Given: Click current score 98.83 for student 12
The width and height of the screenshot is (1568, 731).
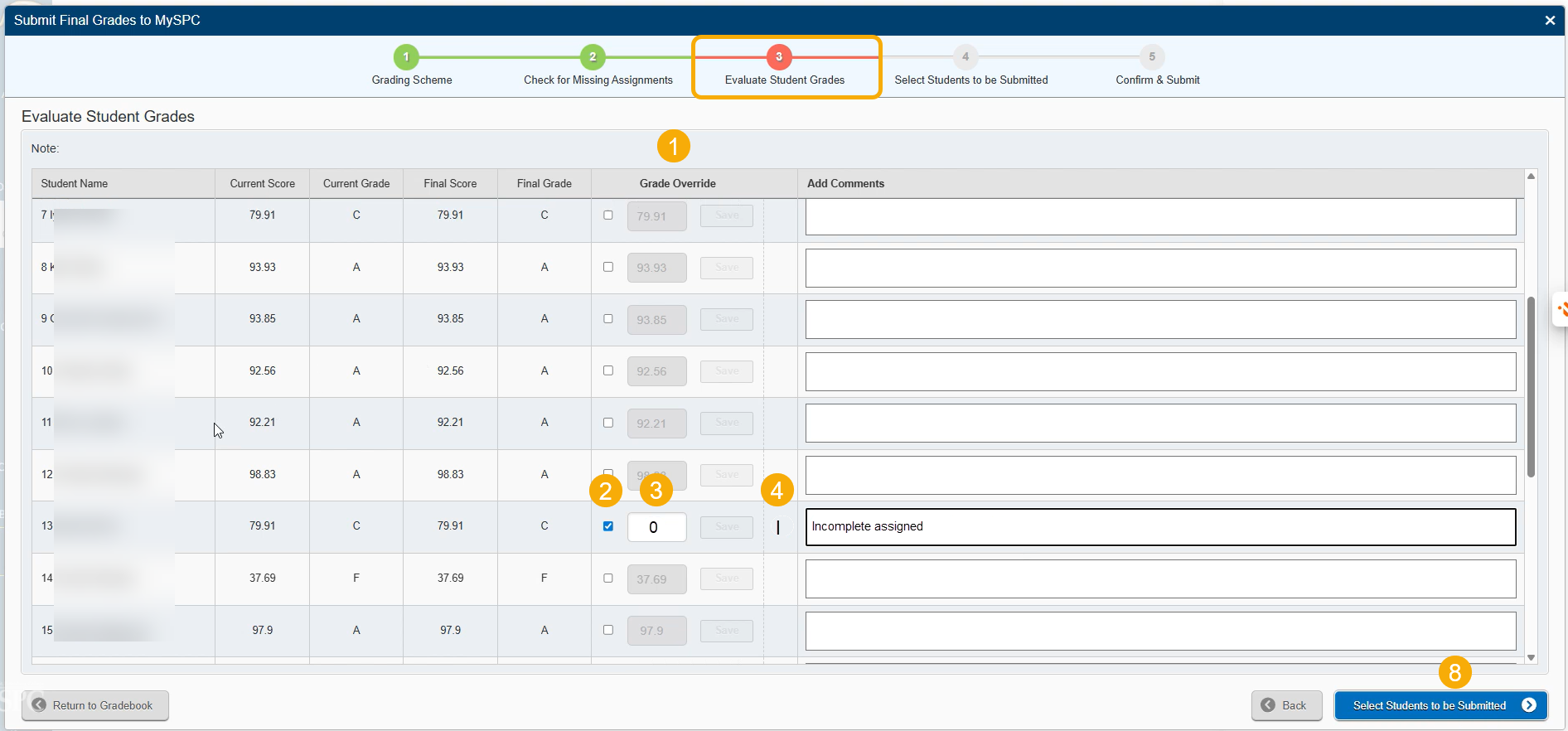Looking at the screenshot, I should coord(262,475).
